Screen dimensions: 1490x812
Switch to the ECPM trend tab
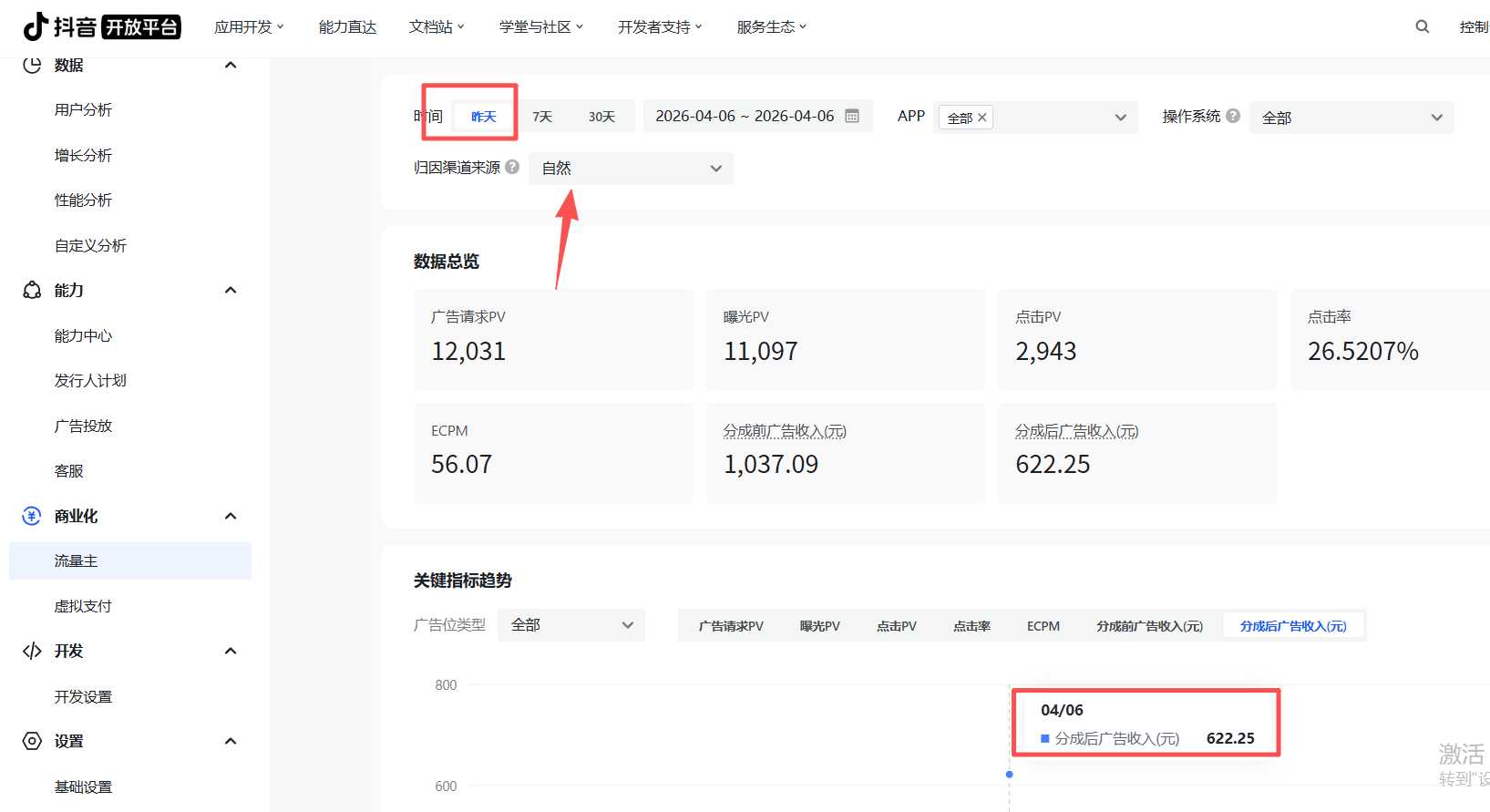coord(1043,626)
